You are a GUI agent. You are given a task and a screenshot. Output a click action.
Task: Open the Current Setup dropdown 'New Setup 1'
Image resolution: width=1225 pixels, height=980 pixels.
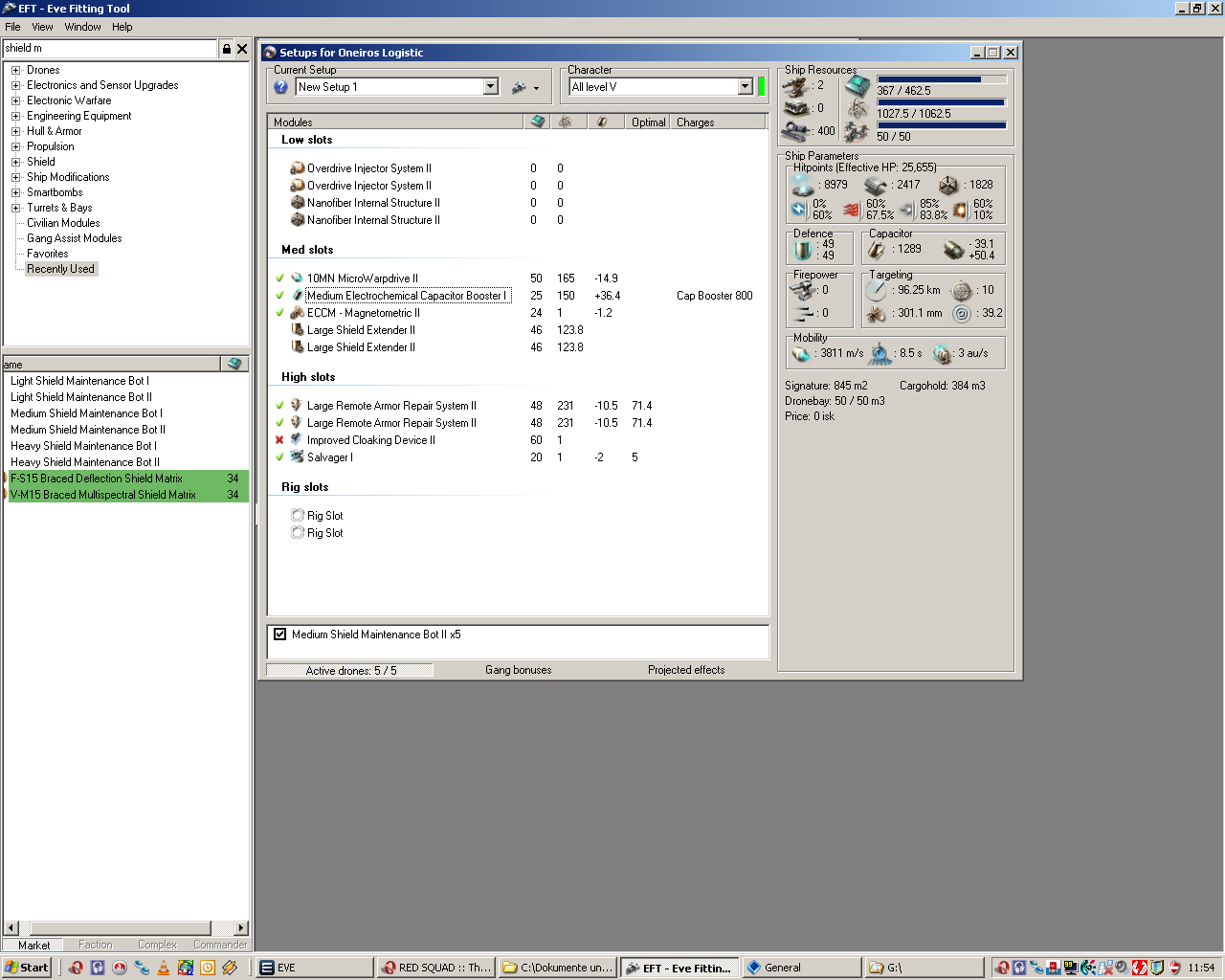pyautogui.click(x=491, y=87)
